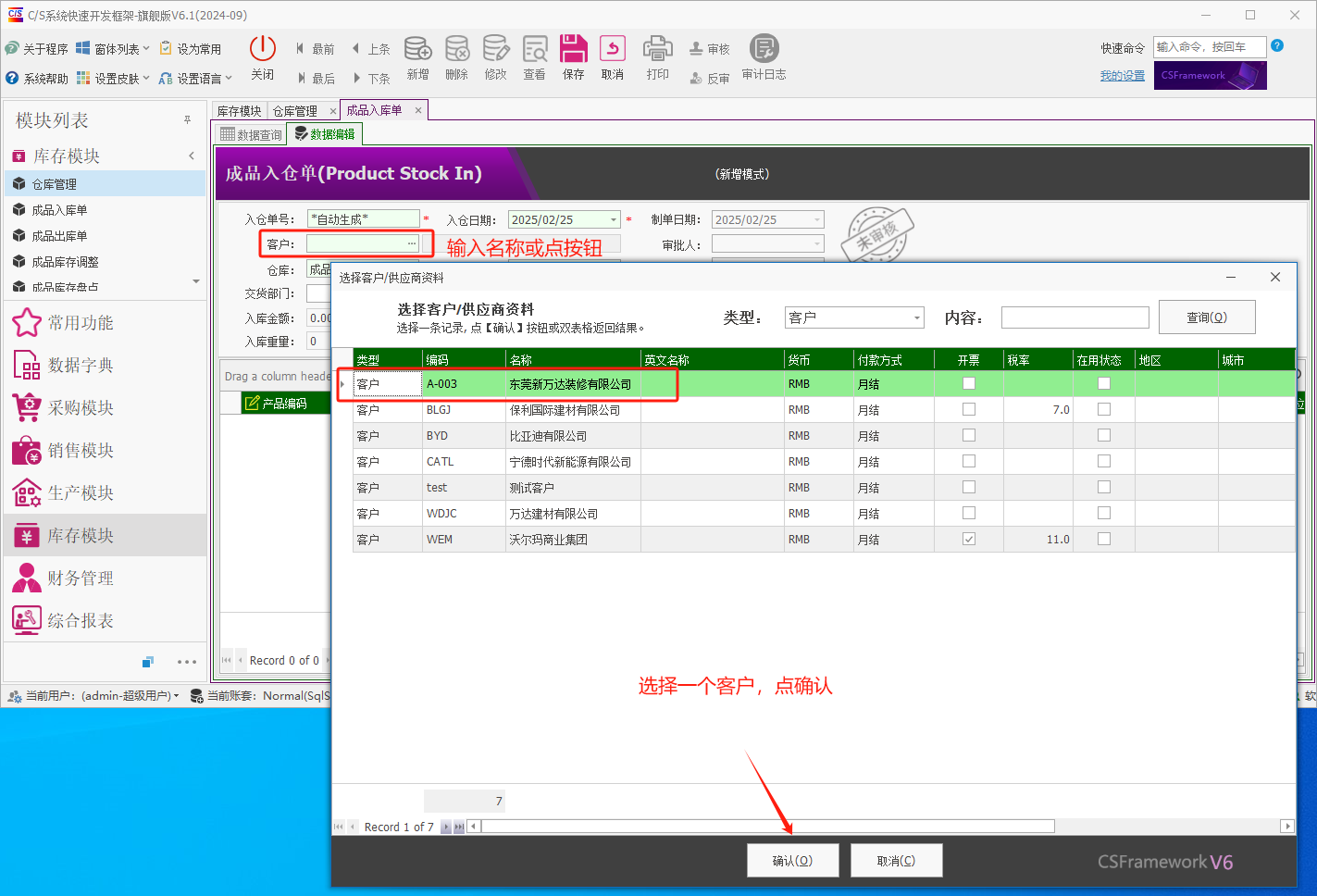Expand Window List (窗体列表) menu
The width and height of the screenshot is (1317, 896).
tap(112, 48)
